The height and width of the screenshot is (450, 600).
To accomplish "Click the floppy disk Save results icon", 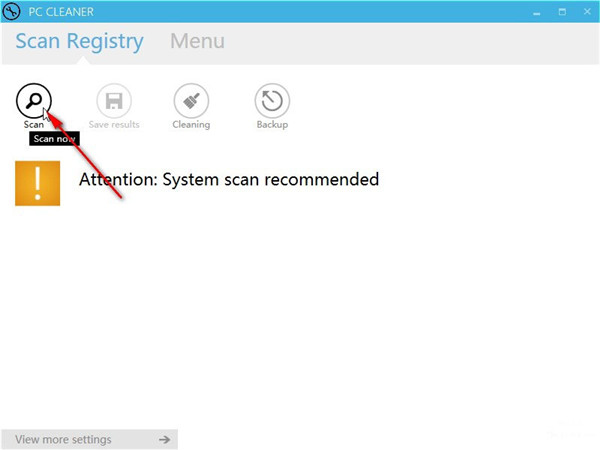I will [113, 100].
